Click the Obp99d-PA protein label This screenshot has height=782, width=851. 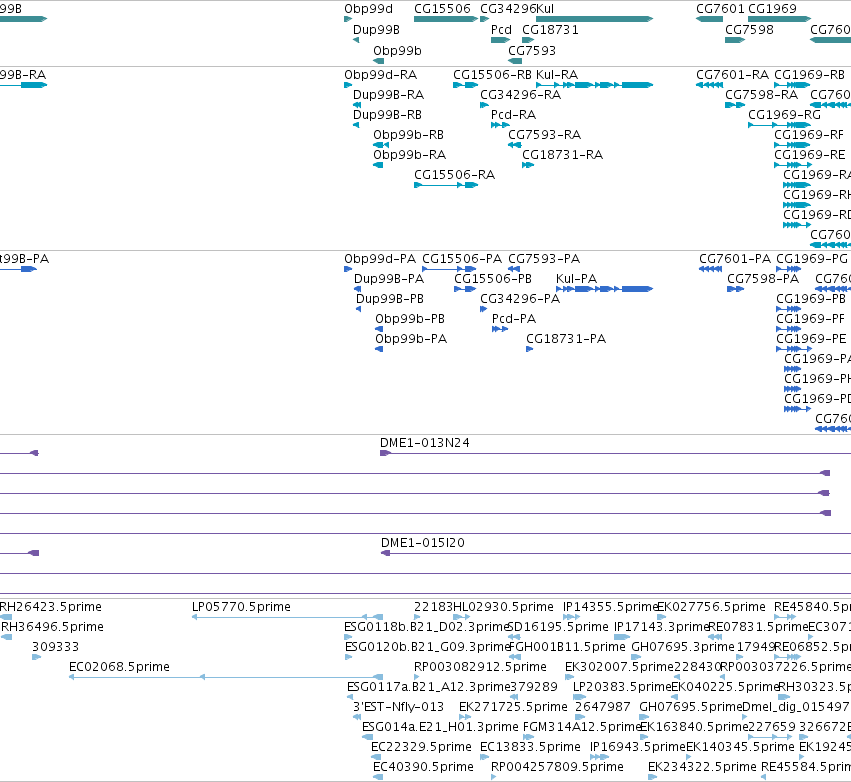coord(380,259)
